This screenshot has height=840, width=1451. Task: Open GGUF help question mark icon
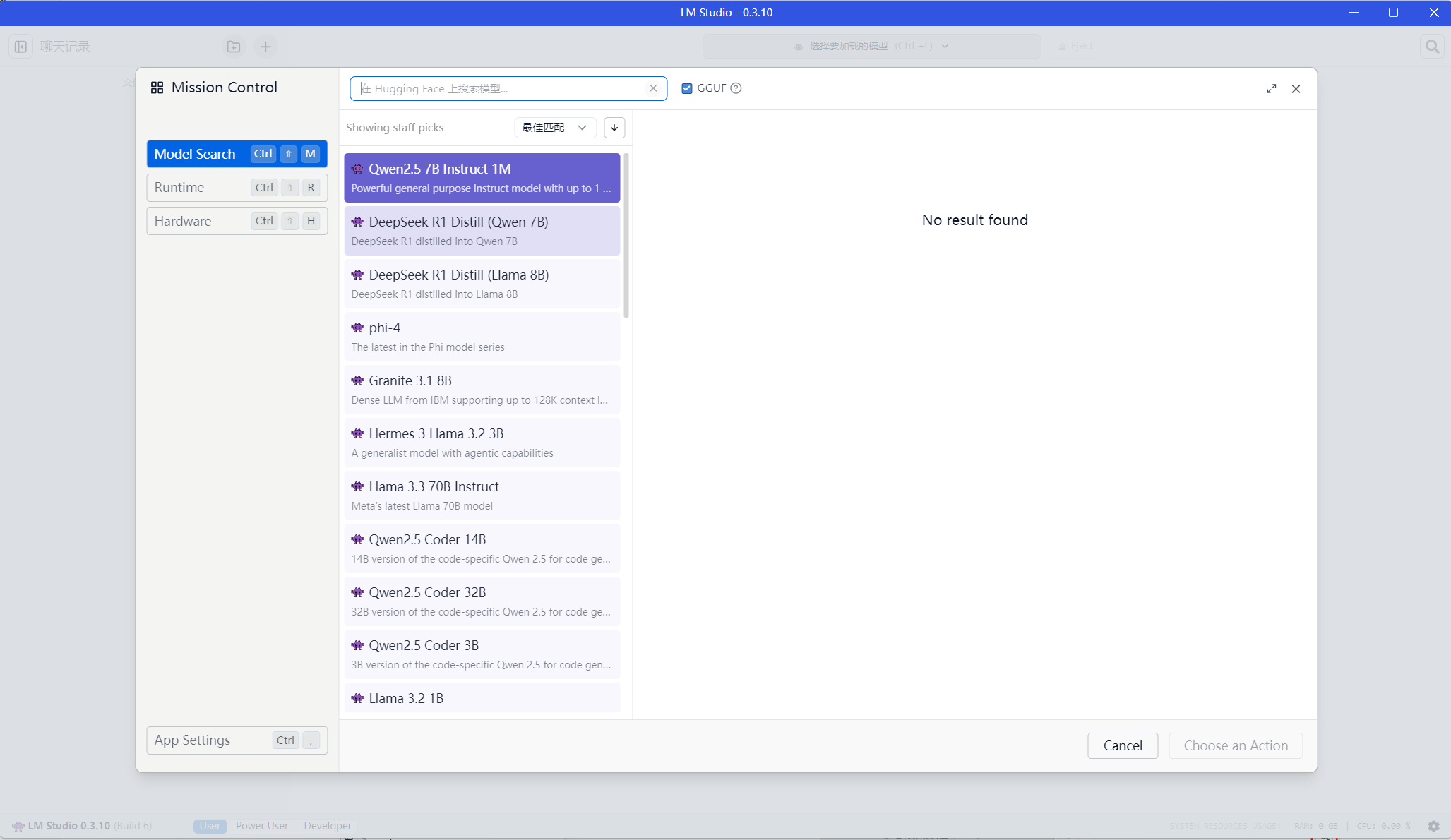[736, 88]
